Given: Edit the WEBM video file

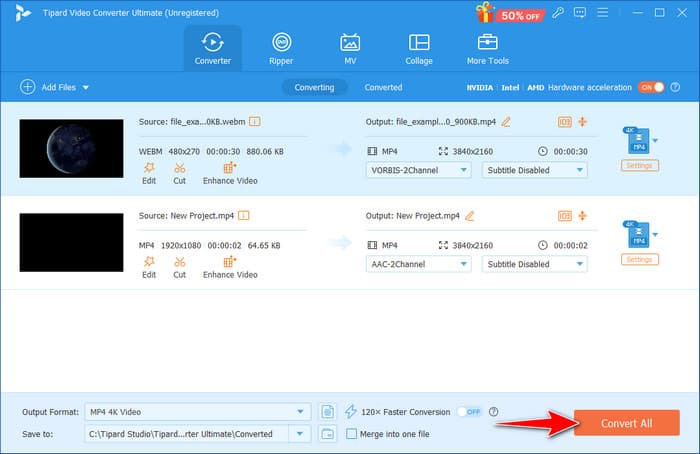Looking at the screenshot, I should (x=149, y=174).
